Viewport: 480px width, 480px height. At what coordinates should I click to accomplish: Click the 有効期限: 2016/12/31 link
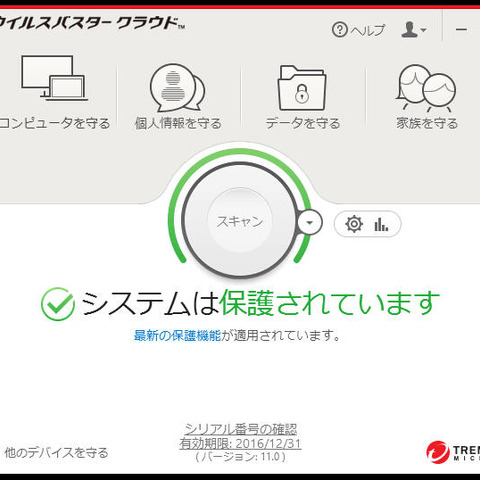pos(240,444)
